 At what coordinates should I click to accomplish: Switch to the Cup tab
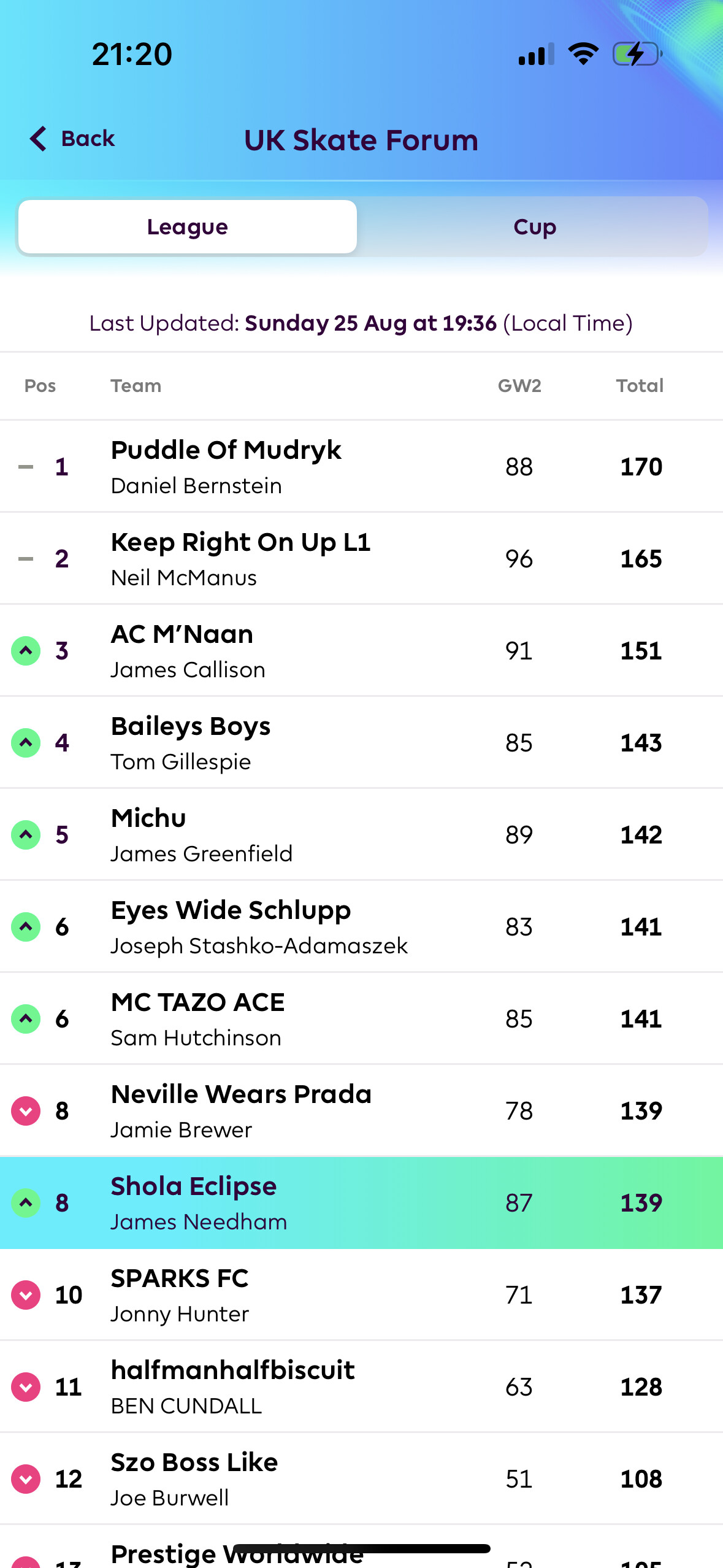click(534, 227)
